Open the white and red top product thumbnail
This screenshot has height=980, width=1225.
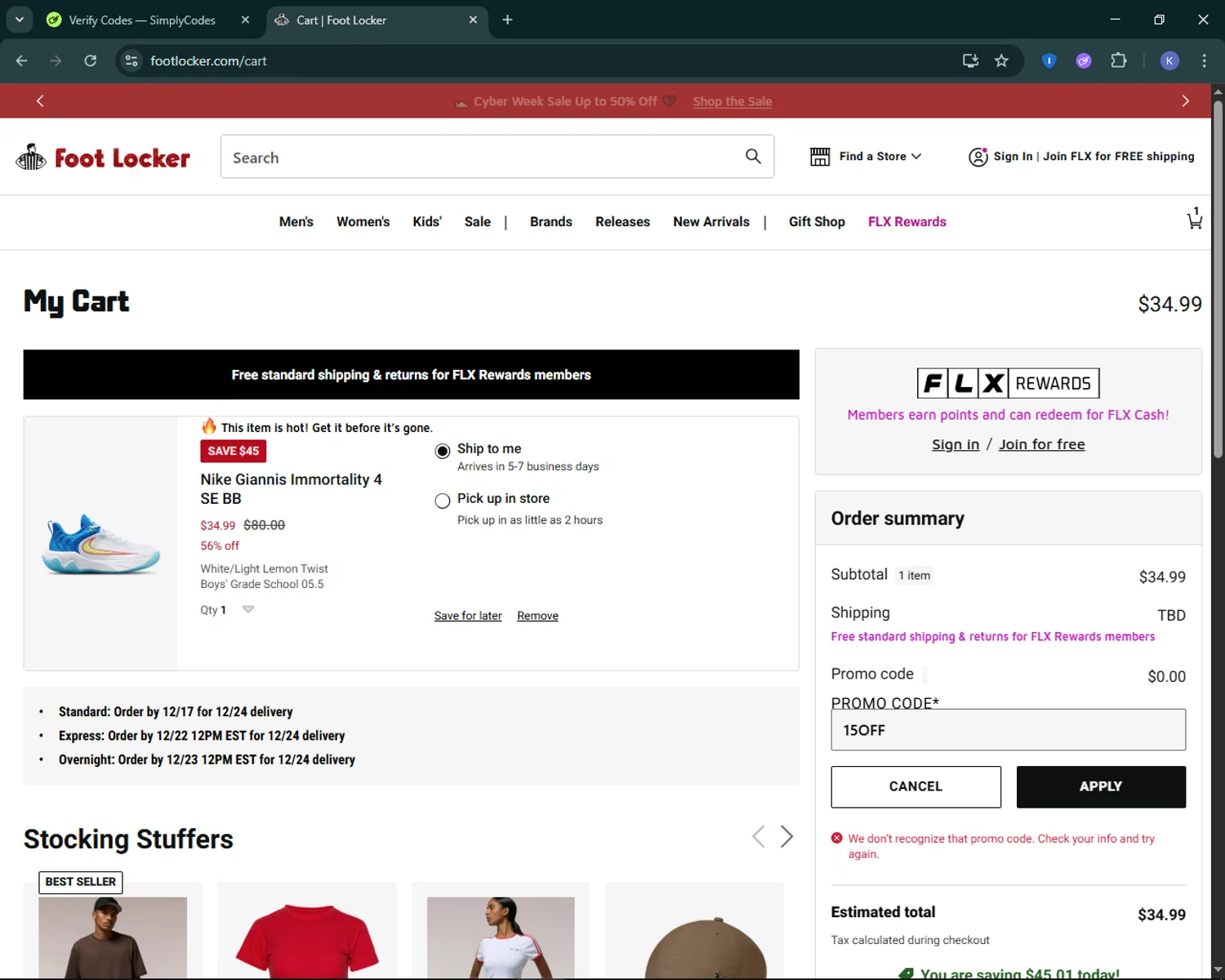point(501,938)
